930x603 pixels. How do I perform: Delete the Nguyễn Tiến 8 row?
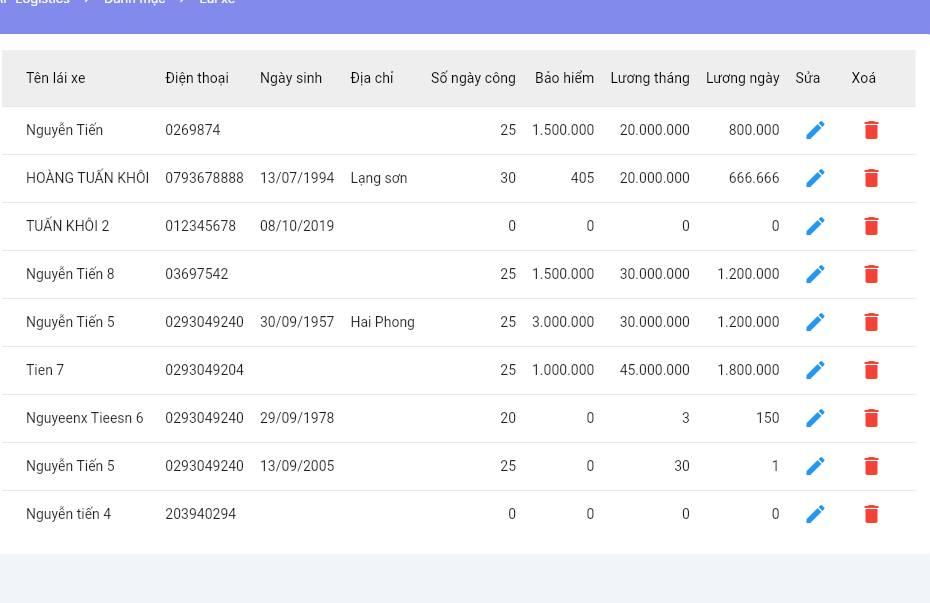(x=871, y=274)
